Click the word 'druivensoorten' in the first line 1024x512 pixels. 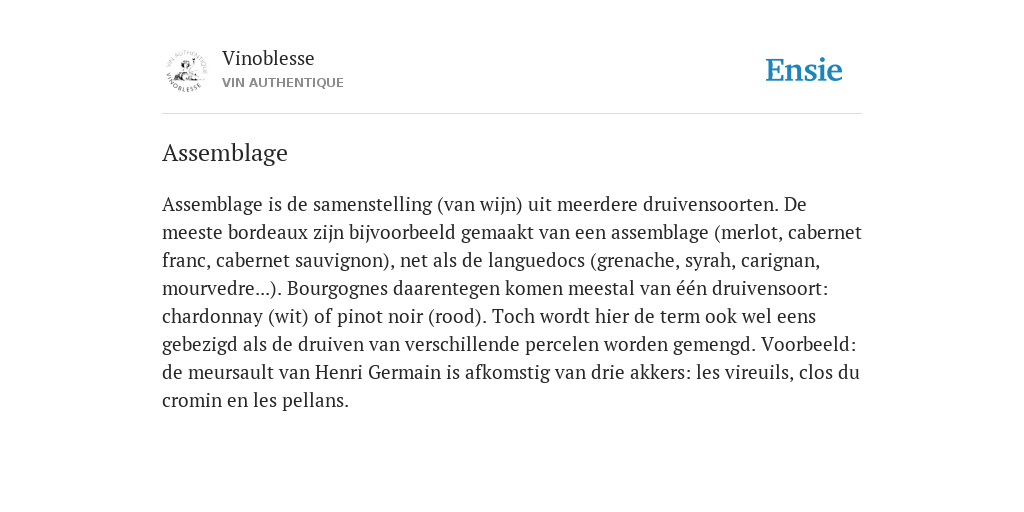[711, 204]
